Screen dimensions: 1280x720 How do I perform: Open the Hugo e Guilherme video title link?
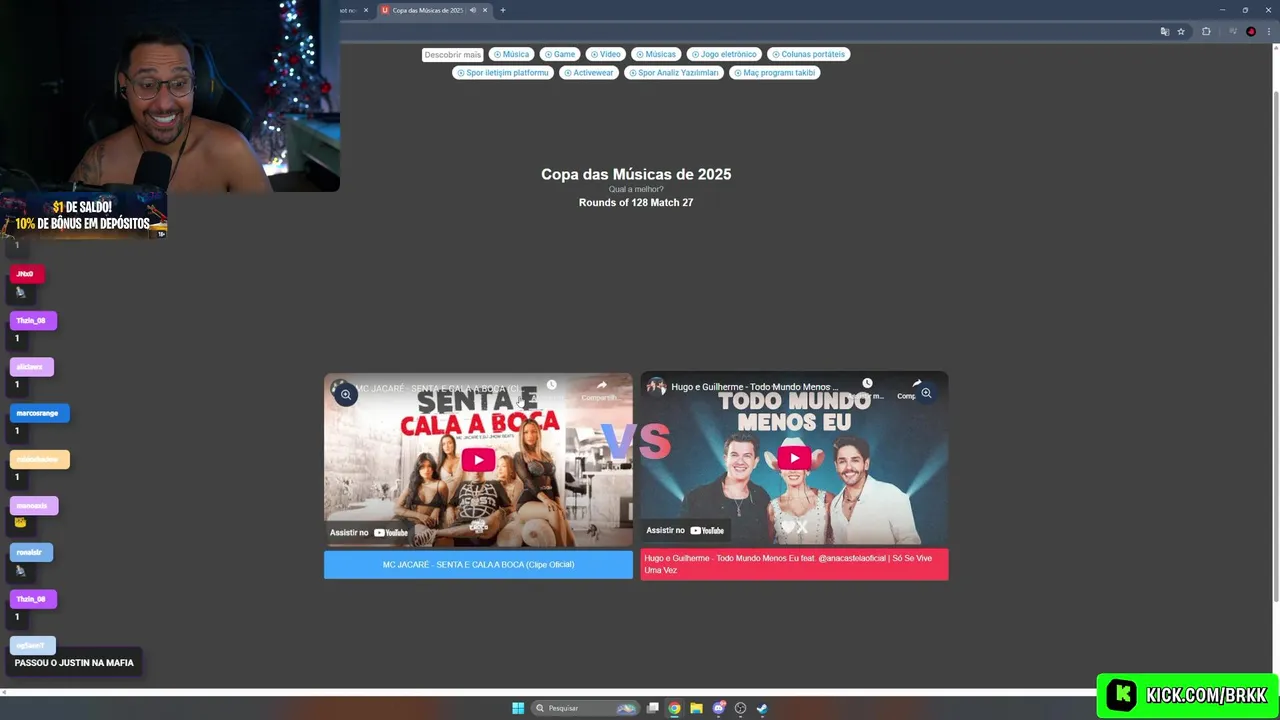(755, 386)
